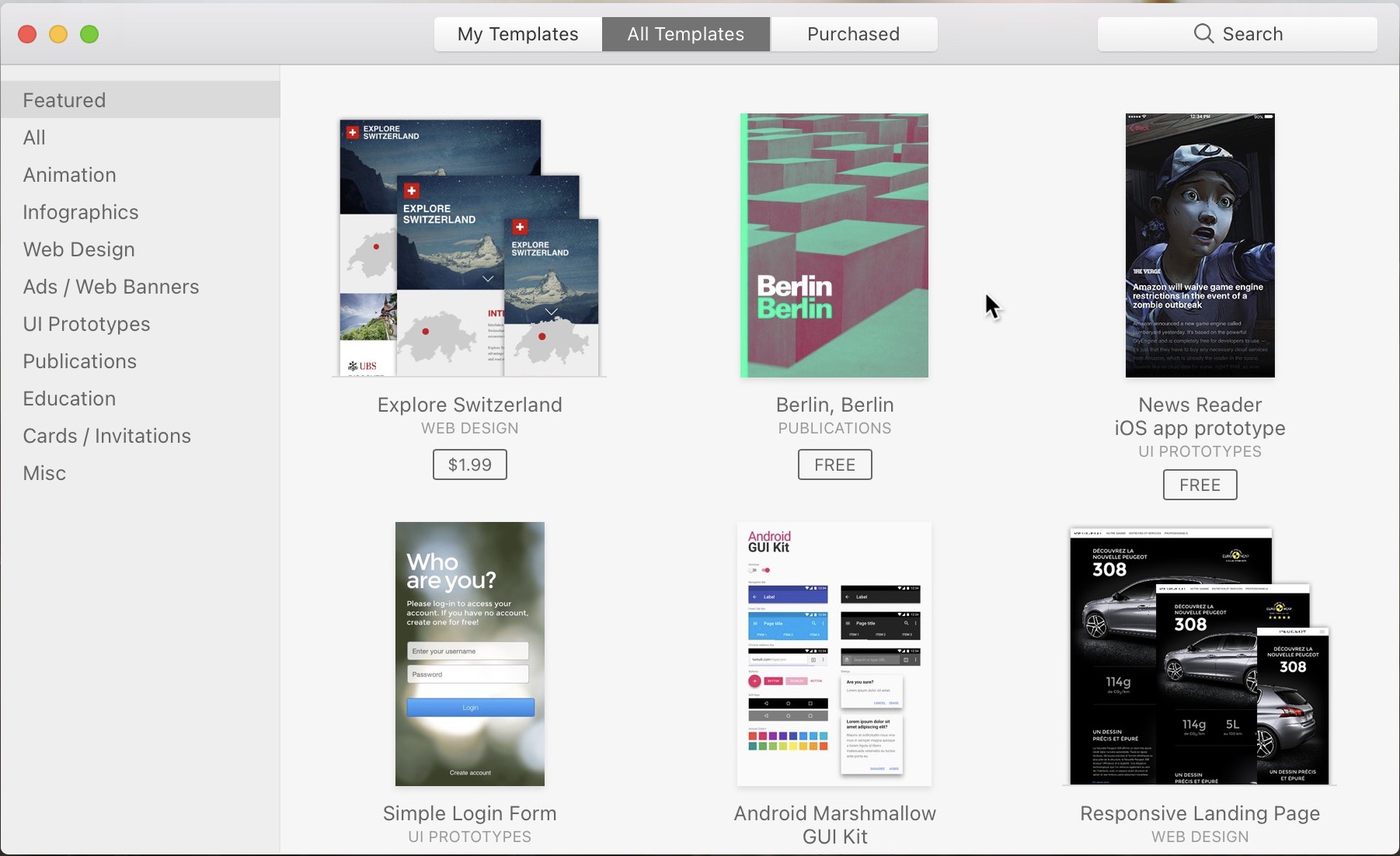The image size is (1400, 856).
Task: Choose Web Design in sidebar
Action: [141, 249]
